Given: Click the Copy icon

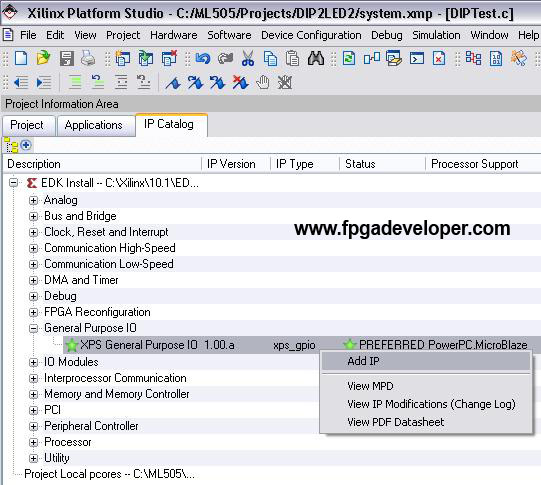Looking at the screenshot, I should tap(270, 58).
